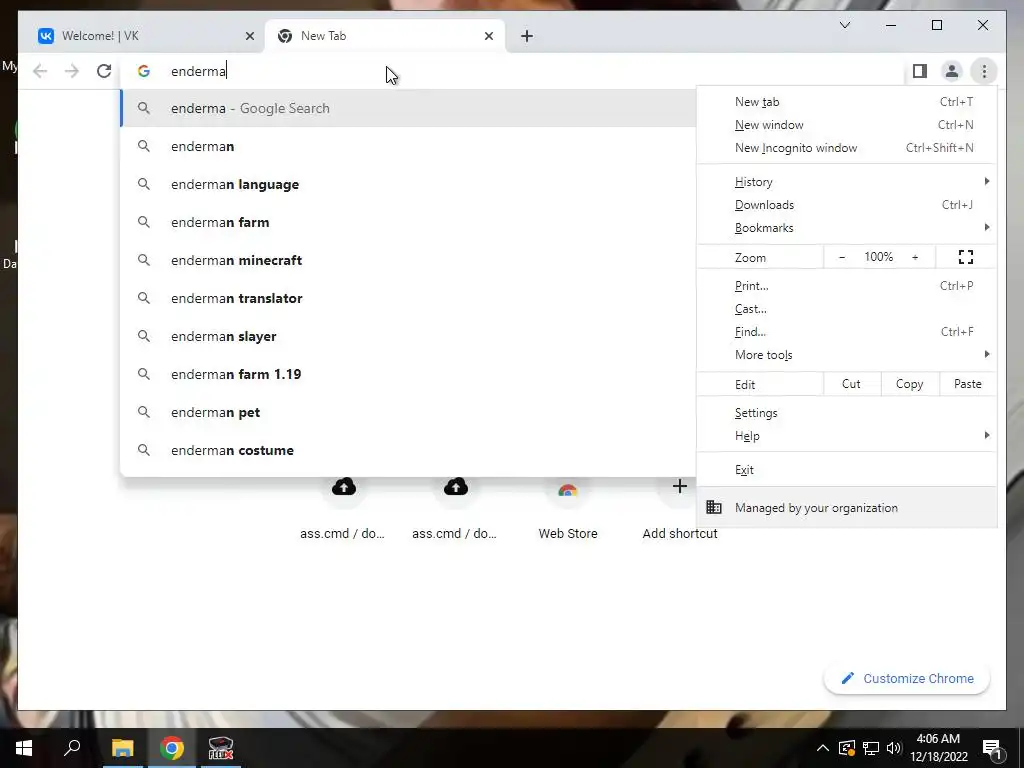Choose New window from the menu
Image resolution: width=1024 pixels, height=768 pixels.
(x=847, y=125)
